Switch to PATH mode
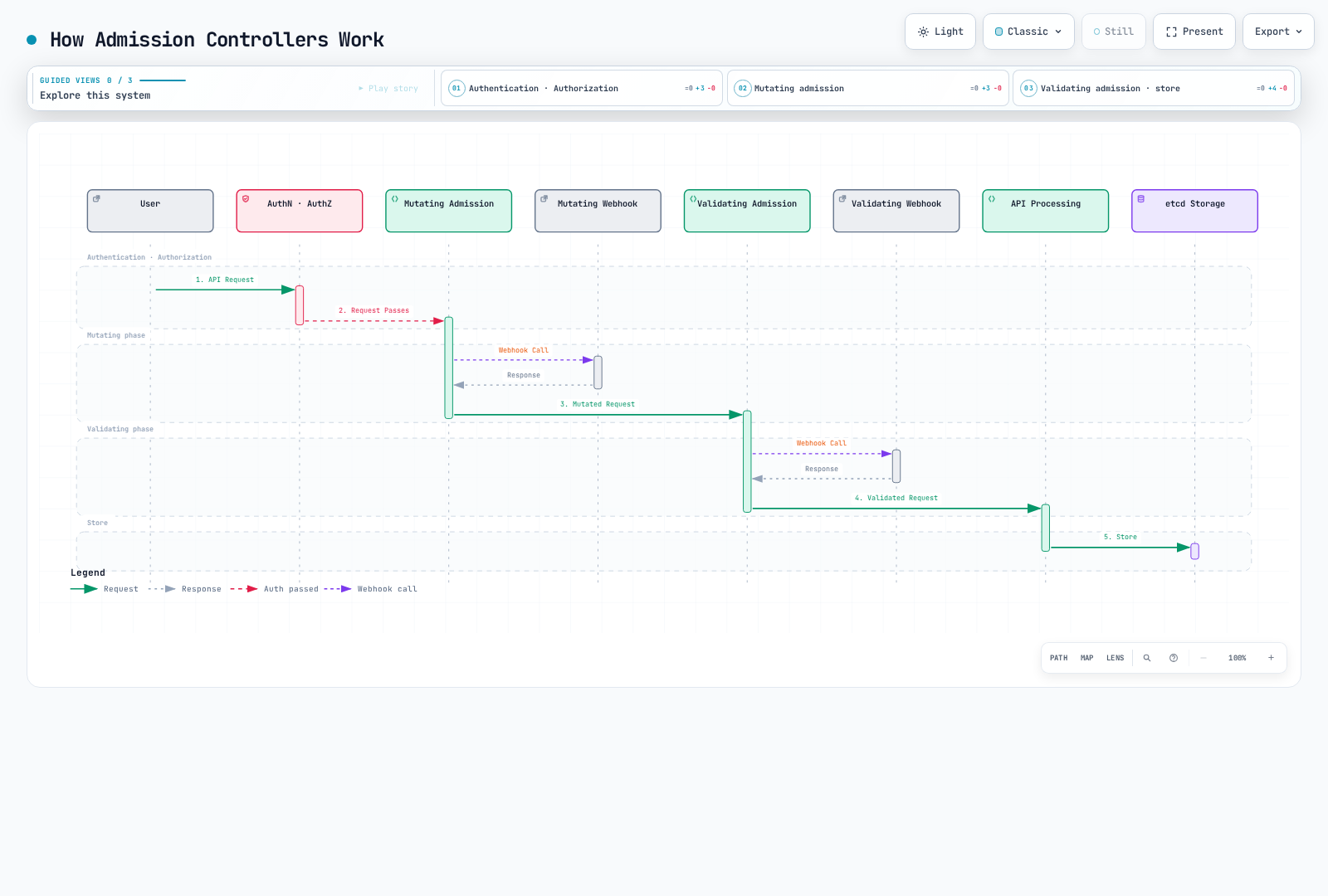Image resolution: width=1328 pixels, height=896 pixels. point(1059,658)
